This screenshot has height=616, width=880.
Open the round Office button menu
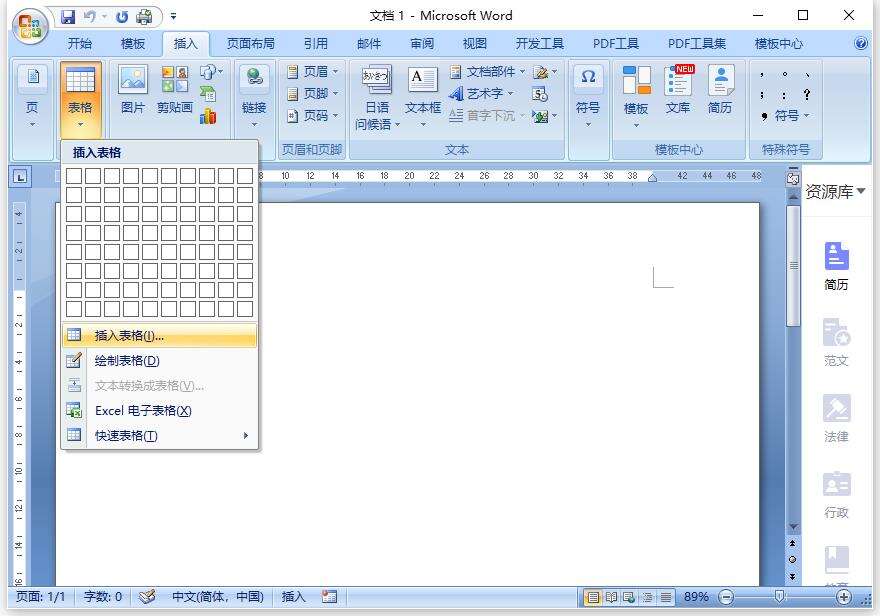(x=31, y=26)
